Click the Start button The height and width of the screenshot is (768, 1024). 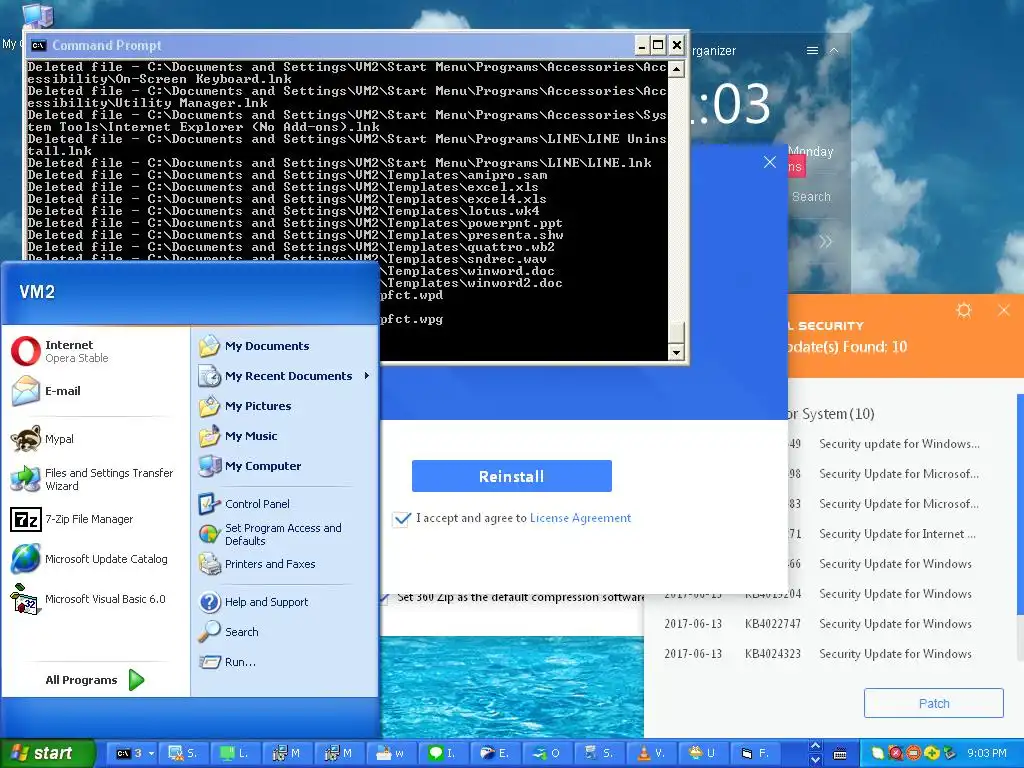(47, 753)
